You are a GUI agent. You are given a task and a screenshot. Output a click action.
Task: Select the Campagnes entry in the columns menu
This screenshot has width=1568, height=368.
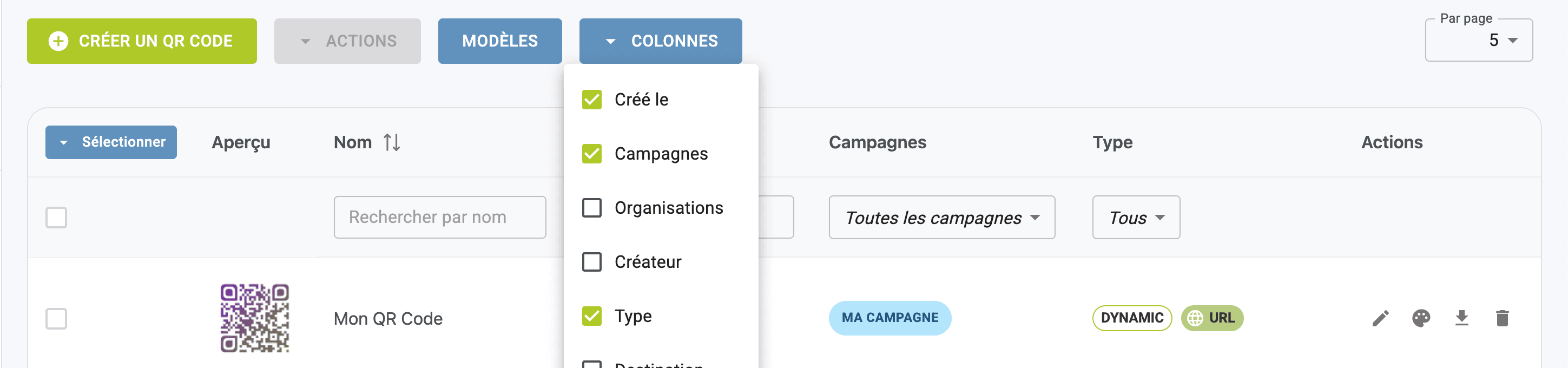(x=661, y=154)
